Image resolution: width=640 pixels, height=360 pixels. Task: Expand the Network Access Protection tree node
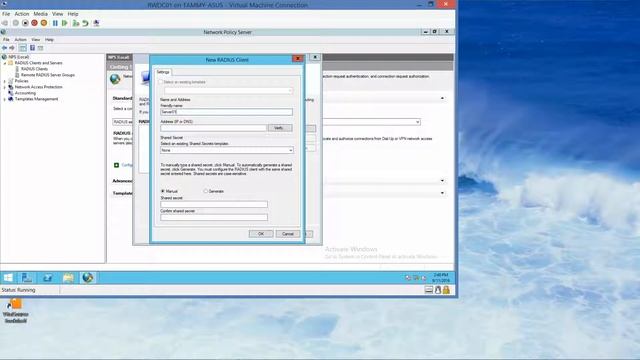(x=5, y=87)
